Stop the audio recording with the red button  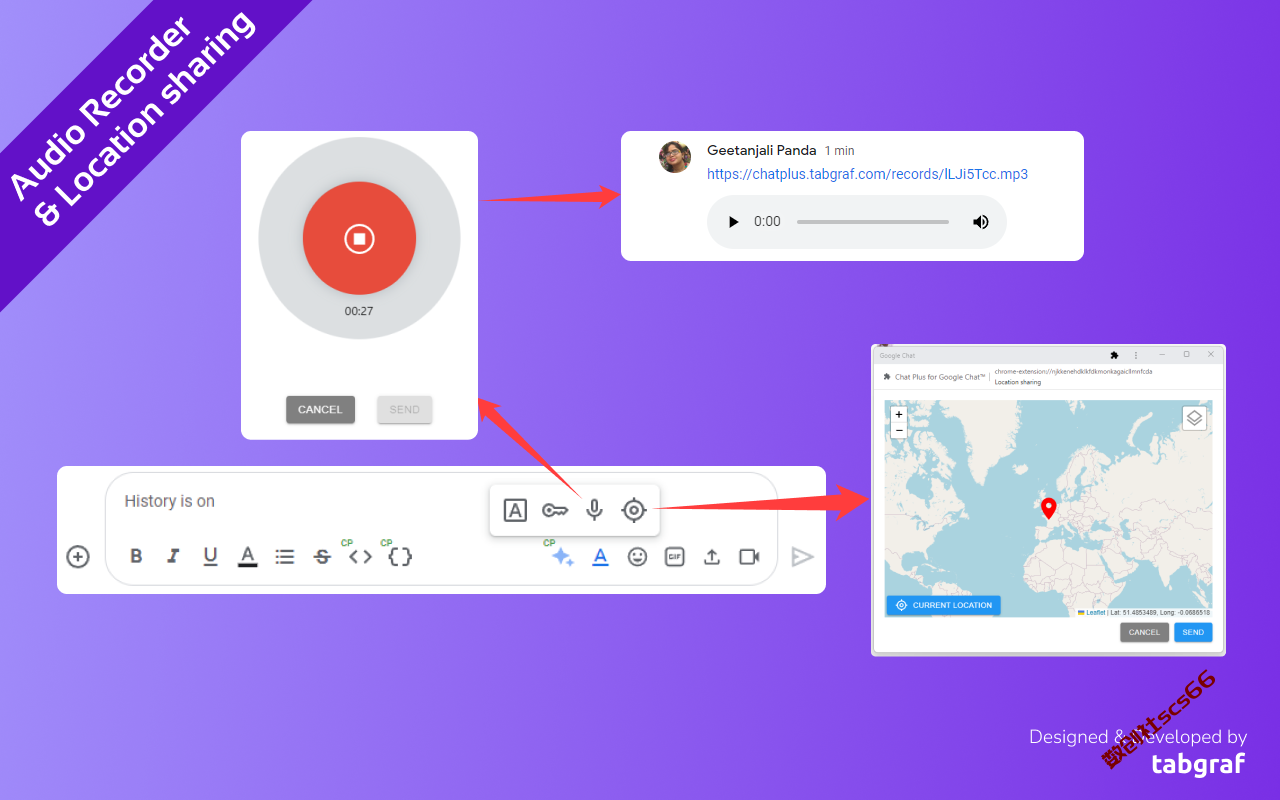(359, 238)
